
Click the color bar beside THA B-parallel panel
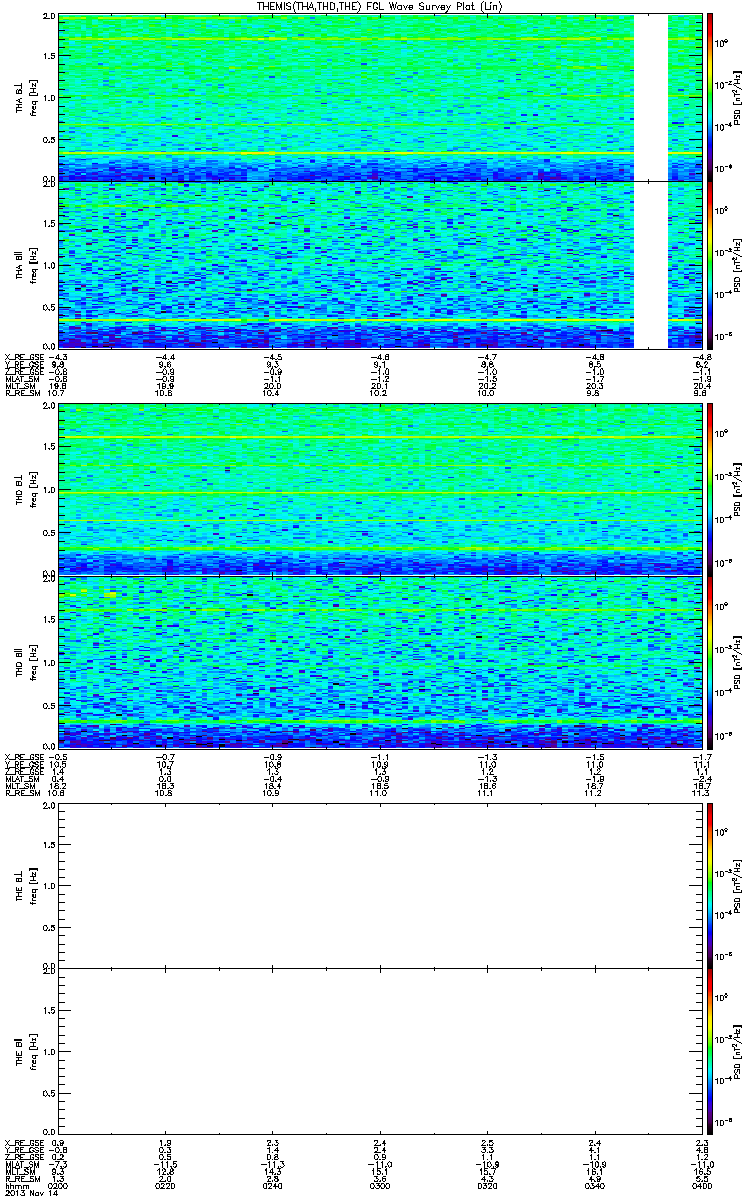click(x=709, y=264)
